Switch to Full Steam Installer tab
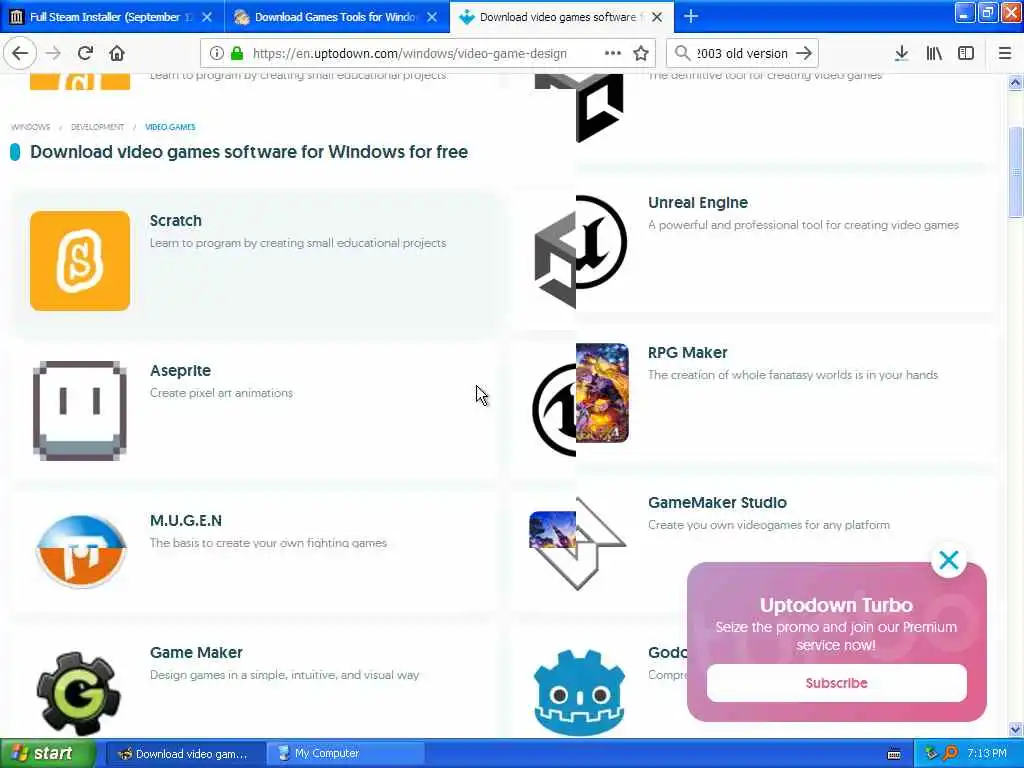1024x768 pixels. coord(112,17)
